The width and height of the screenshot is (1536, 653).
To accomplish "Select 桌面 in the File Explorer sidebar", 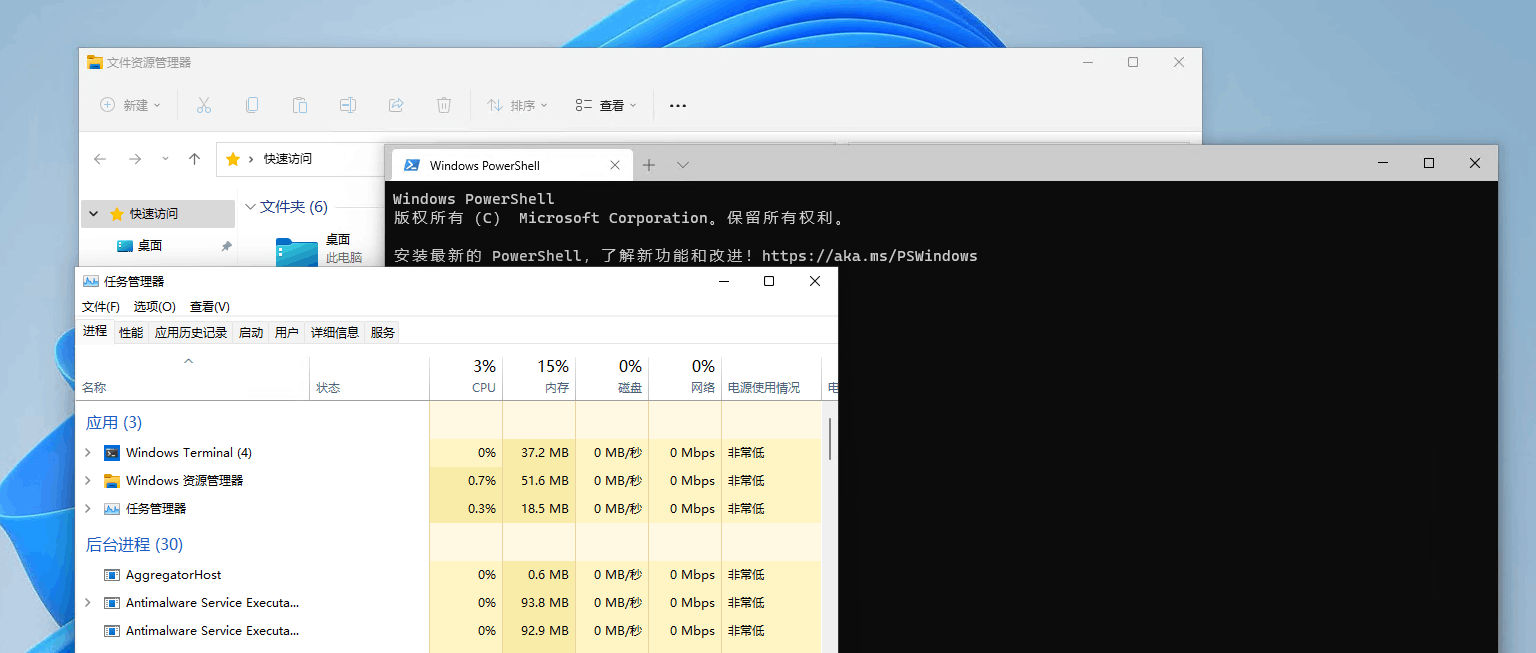I will (150, 246).
